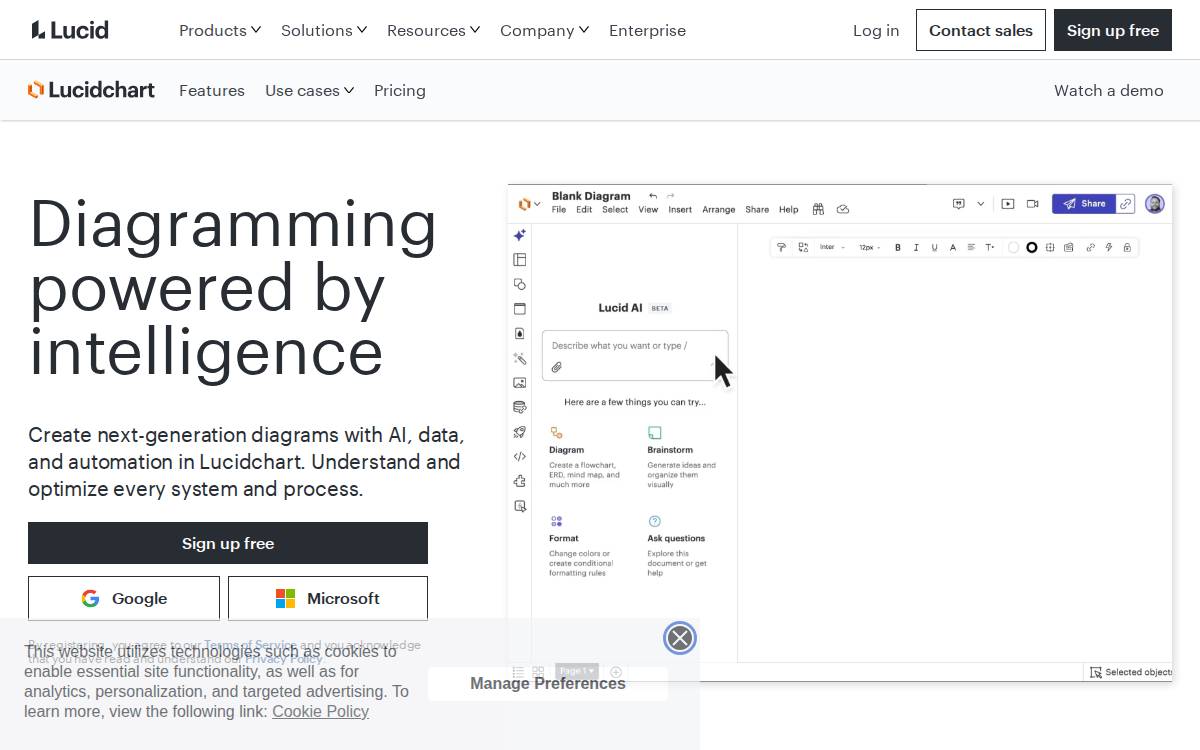Open the code brackets icon in sidebar
The height and width of the screenshot is (750, 1200).
(520, 457)
